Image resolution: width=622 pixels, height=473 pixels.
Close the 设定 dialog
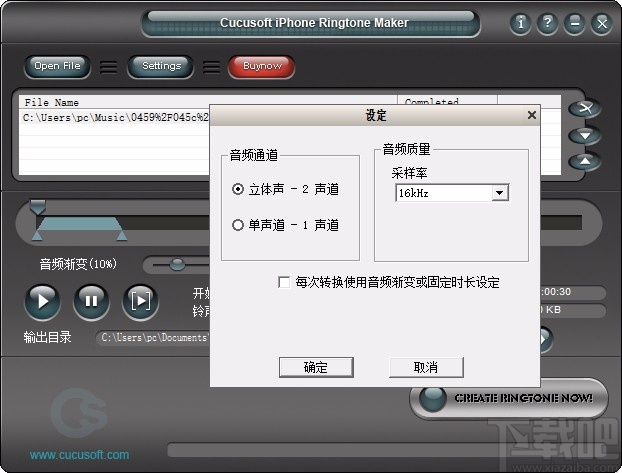(532, 115)
